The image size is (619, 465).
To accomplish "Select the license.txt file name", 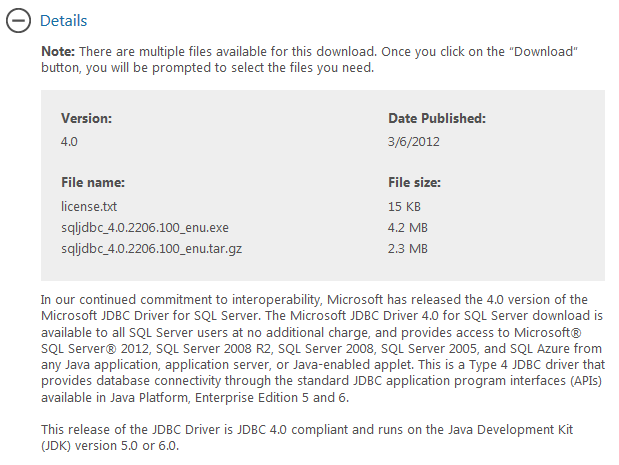I will point(89,206).
